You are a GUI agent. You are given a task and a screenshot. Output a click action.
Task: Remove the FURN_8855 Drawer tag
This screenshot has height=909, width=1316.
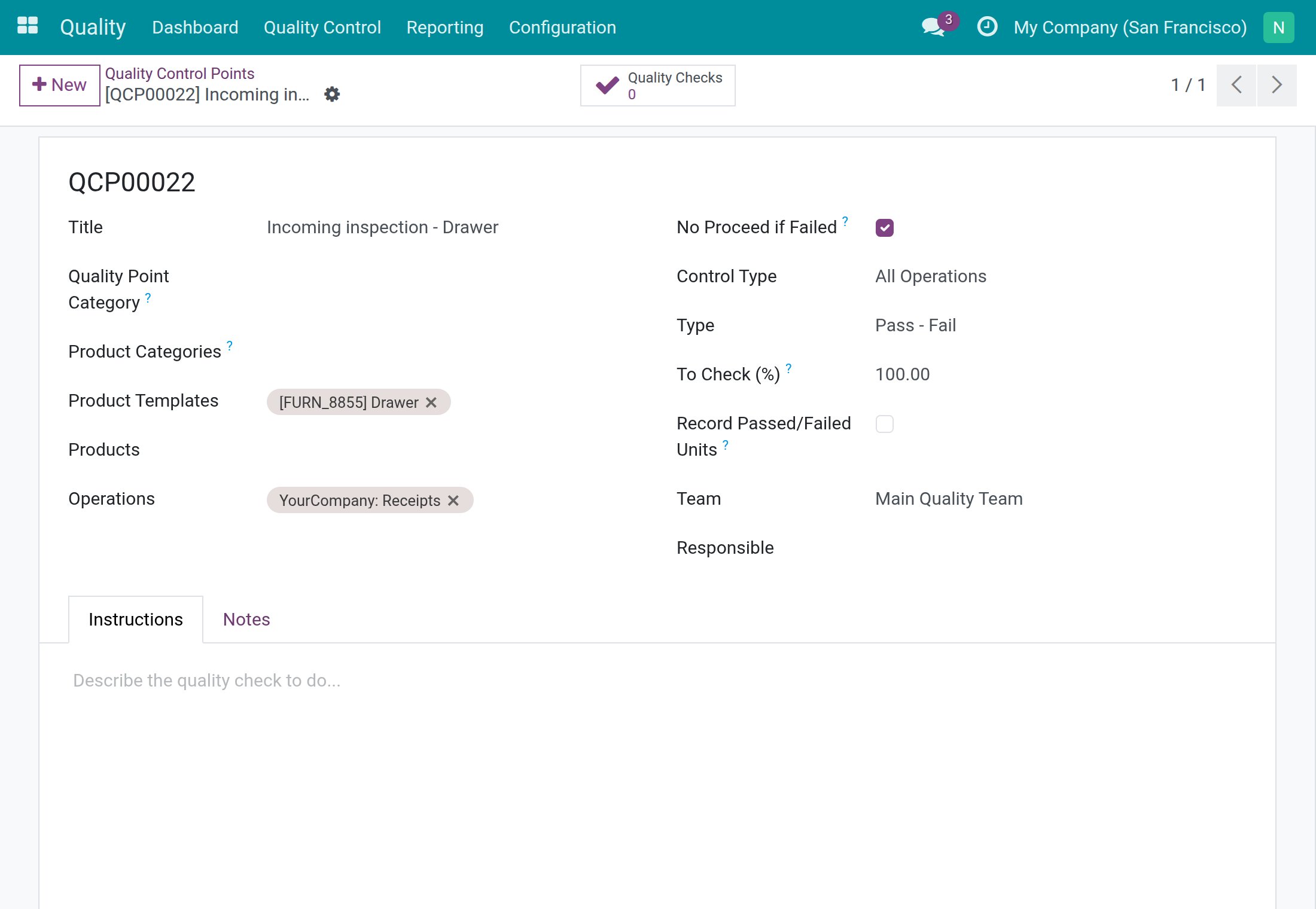pos(431,402)
